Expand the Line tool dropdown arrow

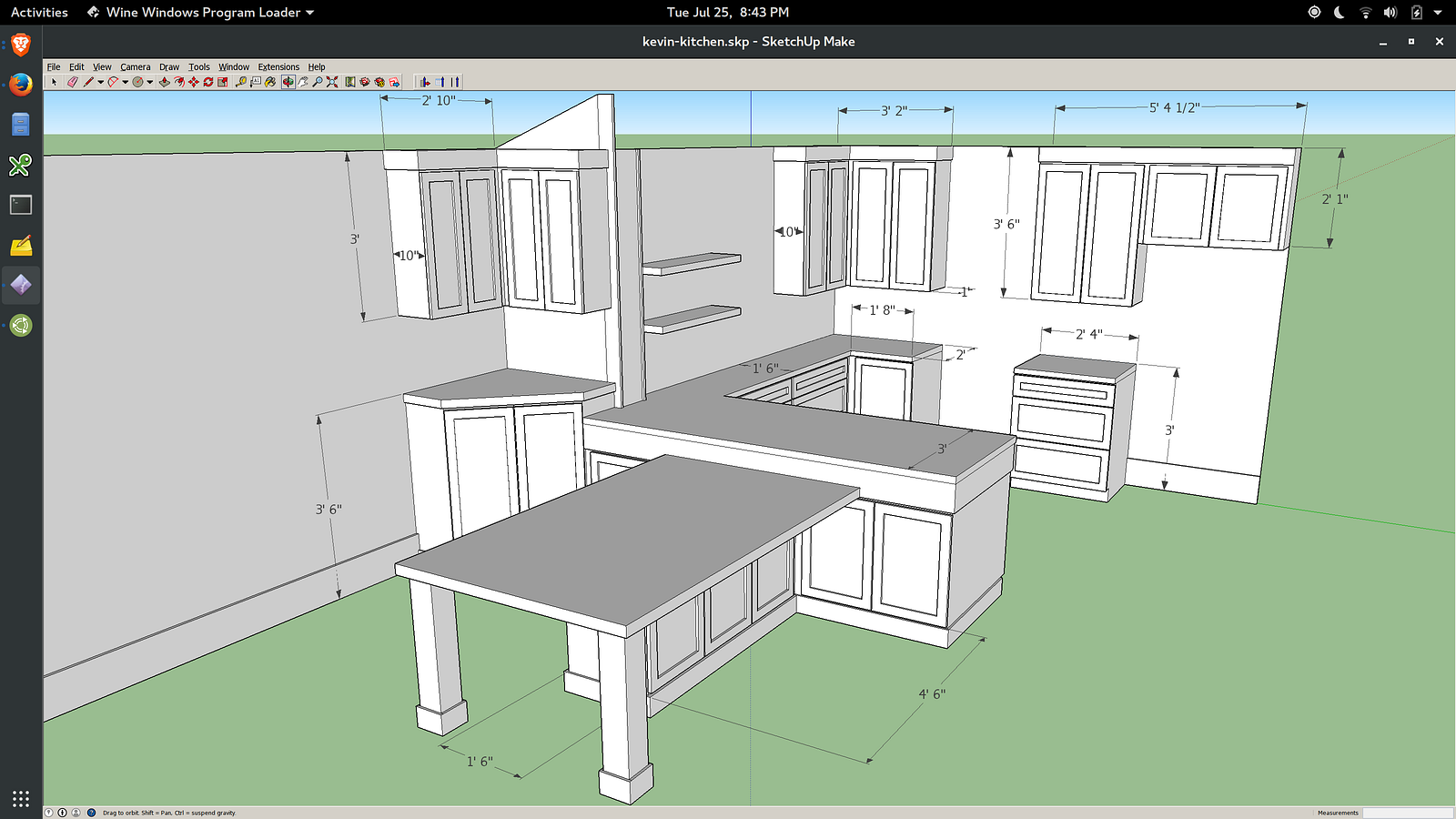click(x=100, y=82)
